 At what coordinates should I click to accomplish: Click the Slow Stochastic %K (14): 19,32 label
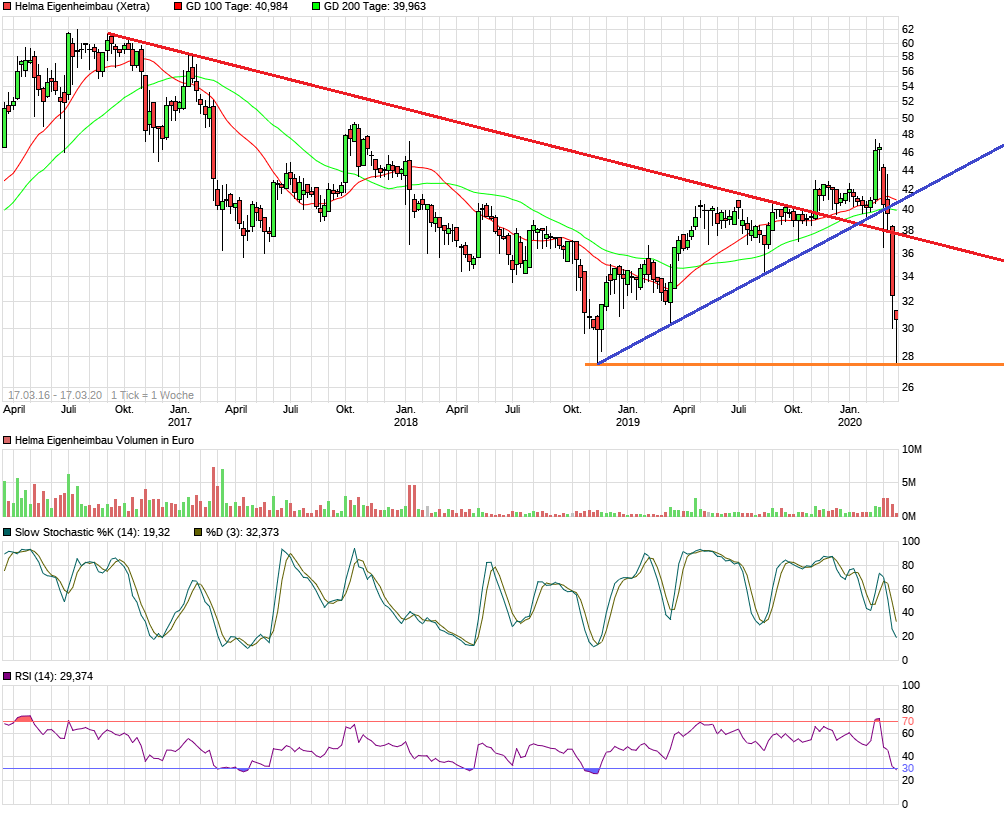(x=92, y=532)
